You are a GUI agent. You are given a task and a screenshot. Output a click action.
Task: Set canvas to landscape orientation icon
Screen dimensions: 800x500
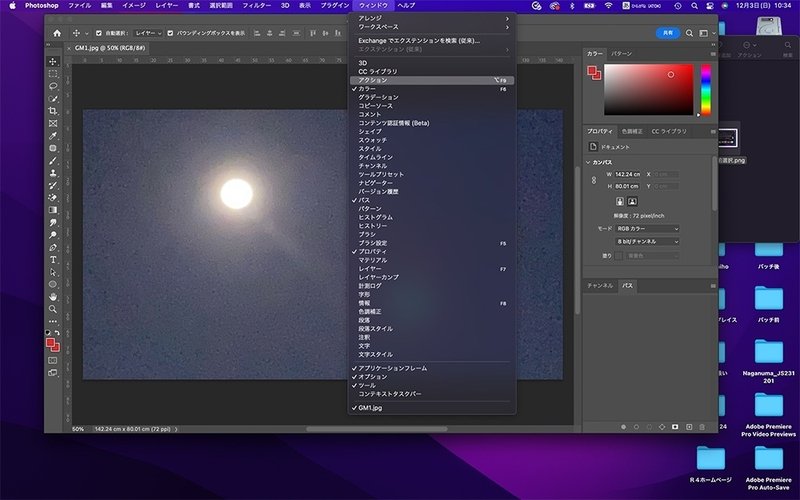pos(632,202)
